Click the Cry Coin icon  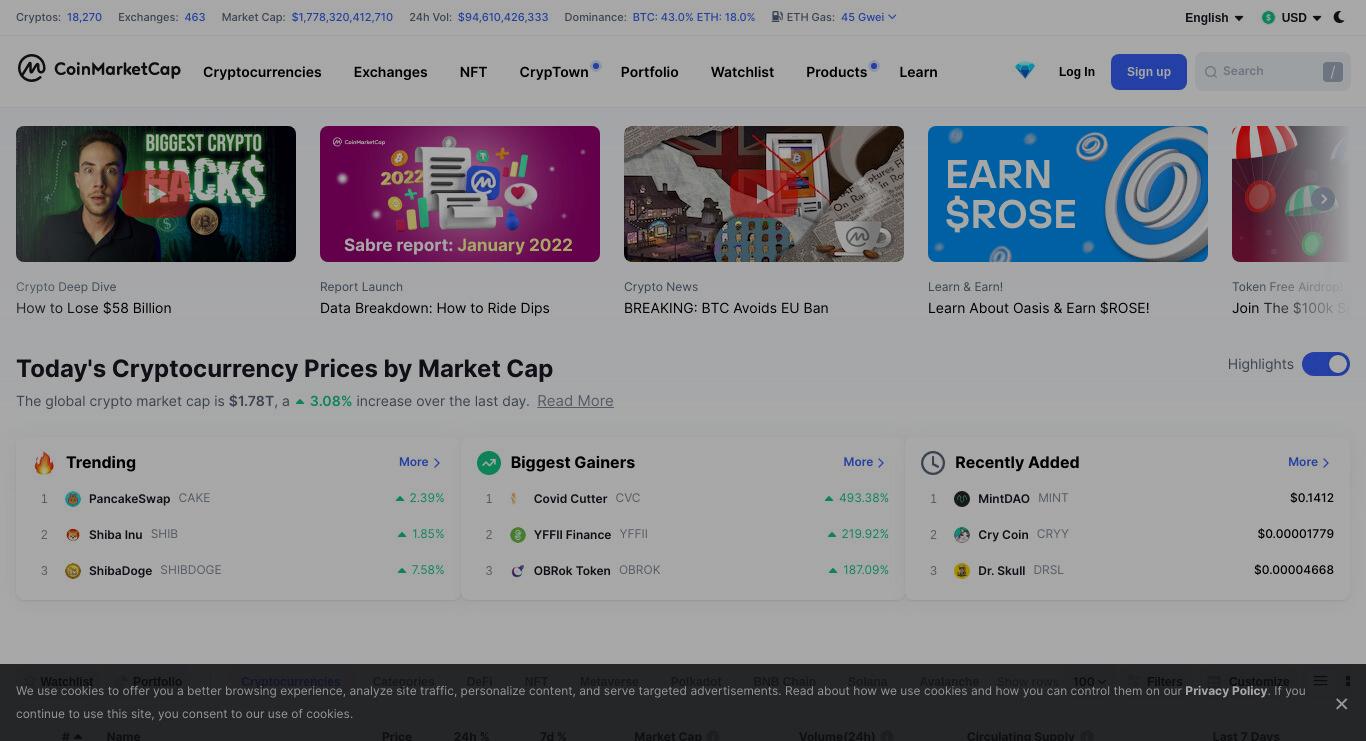962,535
